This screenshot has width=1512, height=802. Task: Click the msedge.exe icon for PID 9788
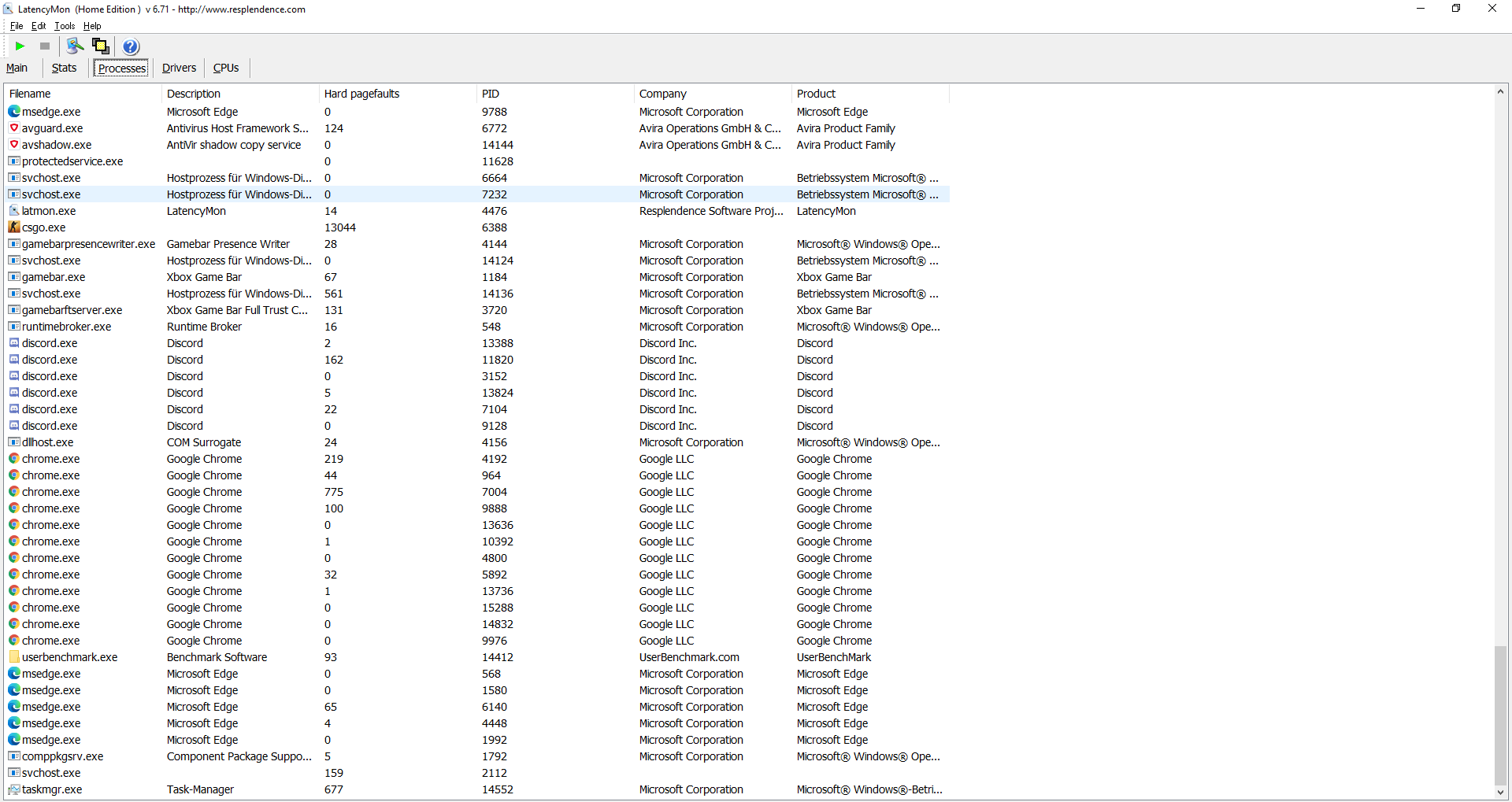(14, 112)
